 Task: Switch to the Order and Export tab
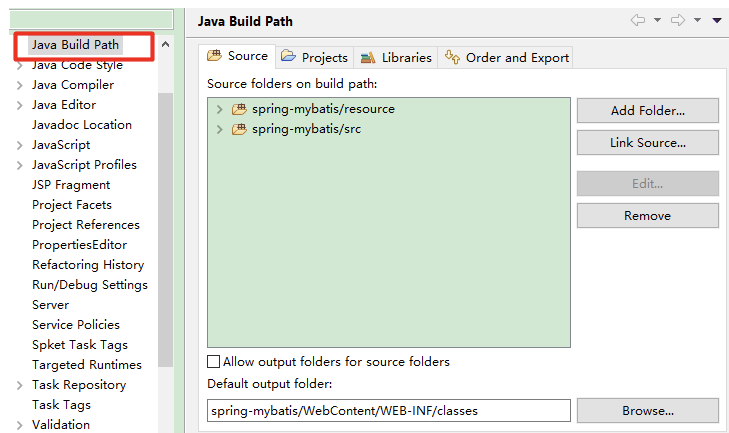[x=506, y=58]
